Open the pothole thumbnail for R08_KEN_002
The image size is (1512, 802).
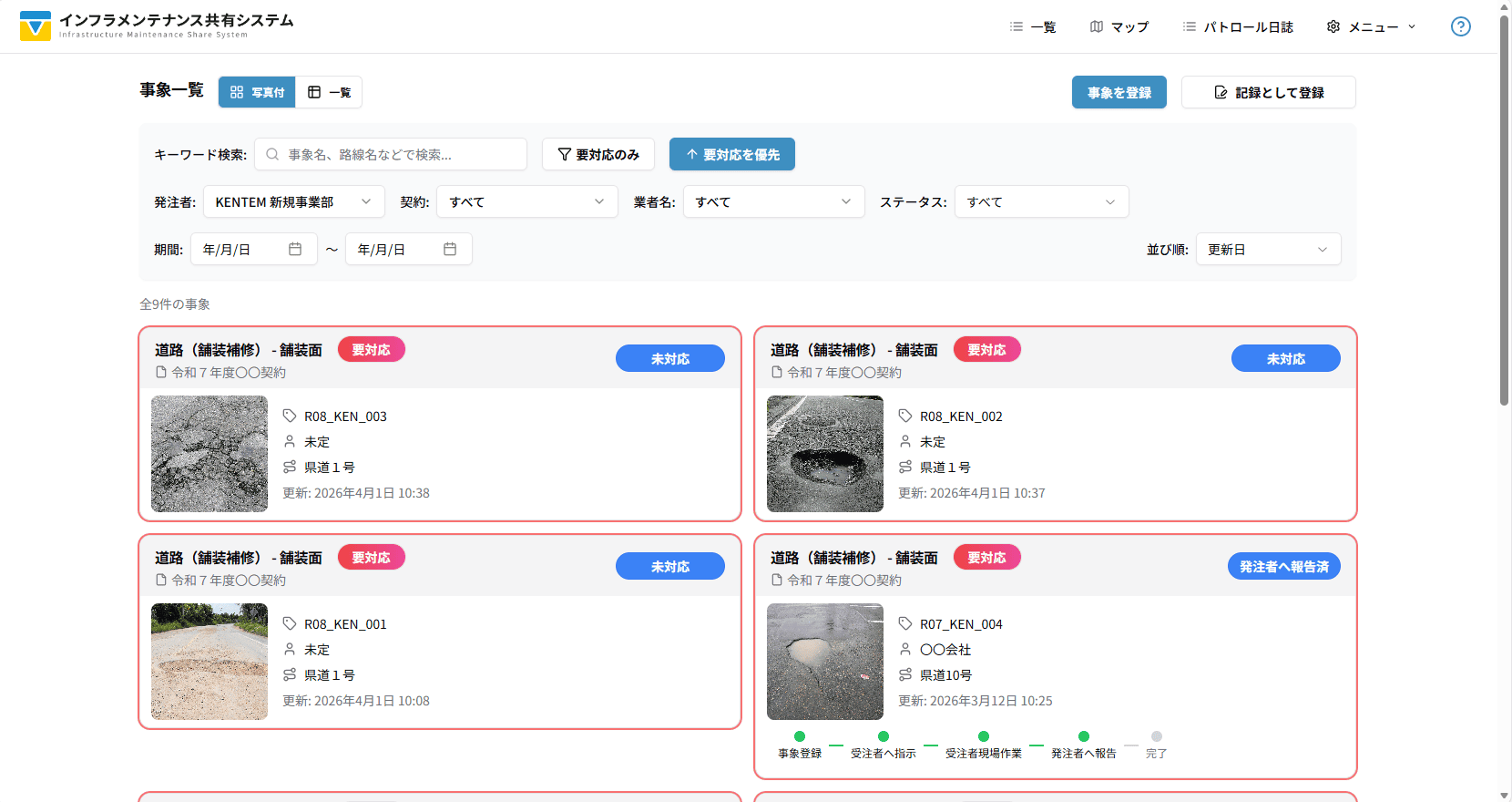(x=825, y=454)
